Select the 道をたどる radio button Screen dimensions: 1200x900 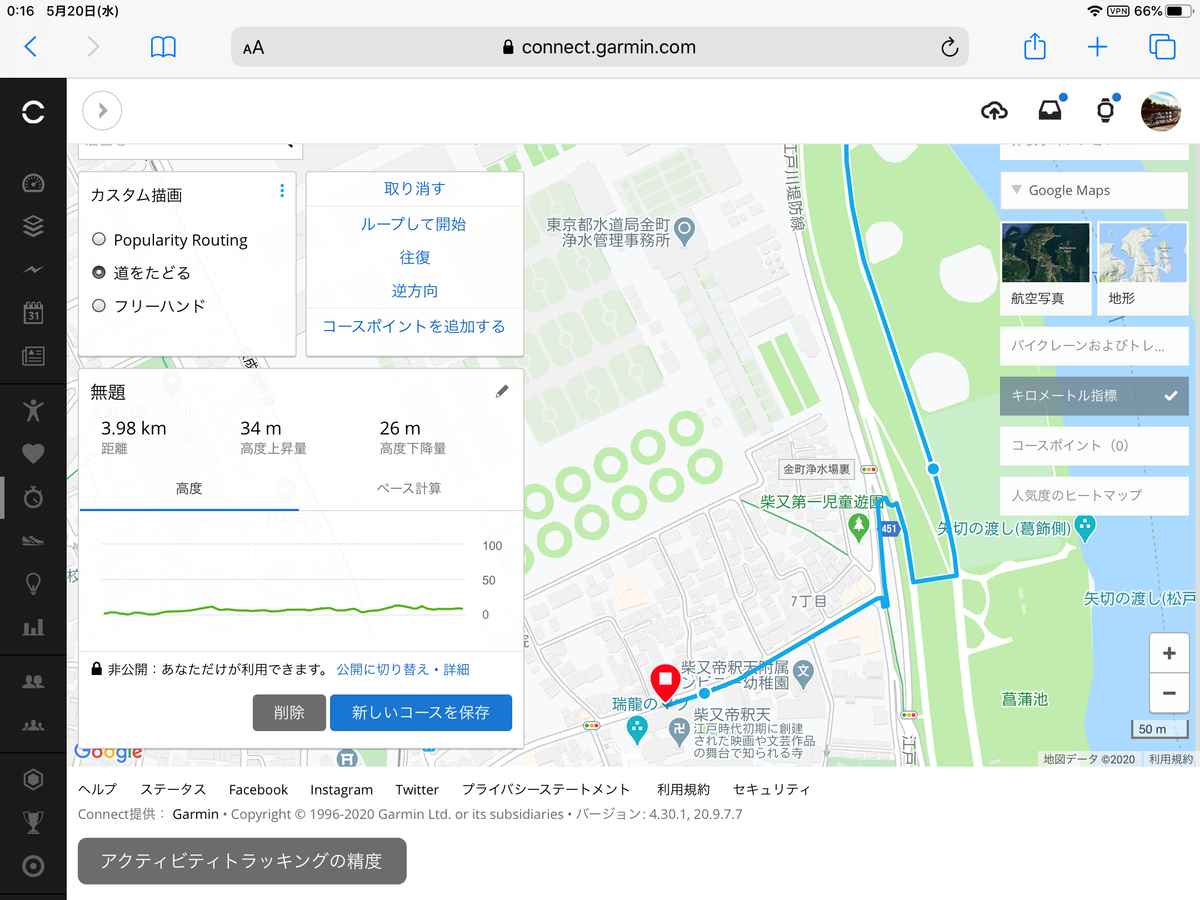98,272
